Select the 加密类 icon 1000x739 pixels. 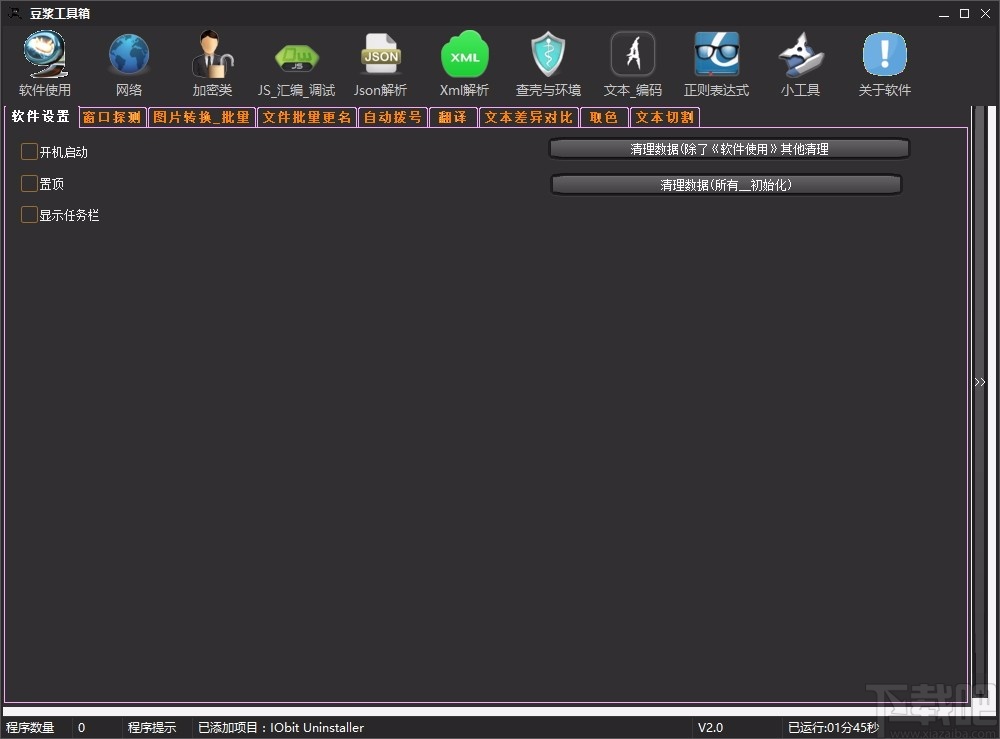(x=212, y=64)
